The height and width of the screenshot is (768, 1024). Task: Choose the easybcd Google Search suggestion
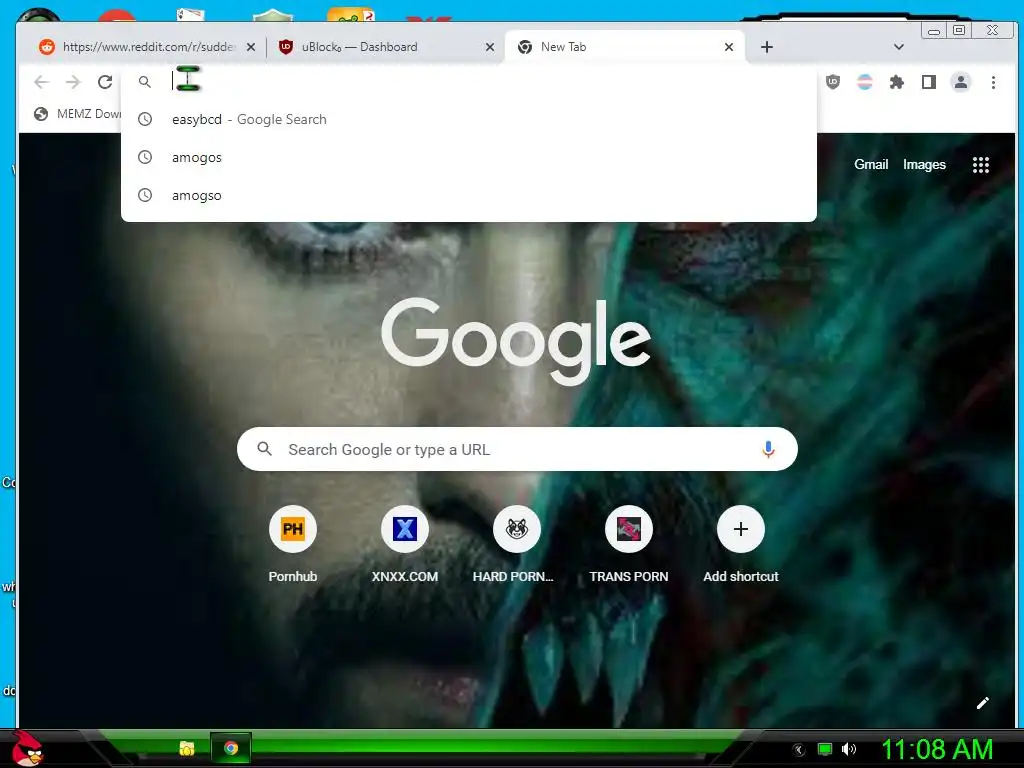(x=469, y=120)
